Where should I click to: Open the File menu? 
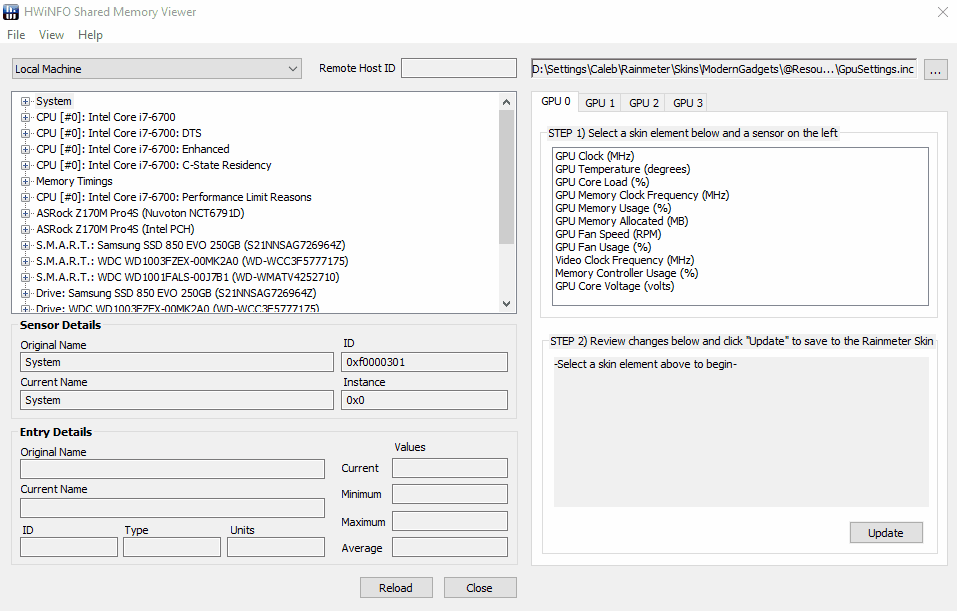(x=16, y=35)
